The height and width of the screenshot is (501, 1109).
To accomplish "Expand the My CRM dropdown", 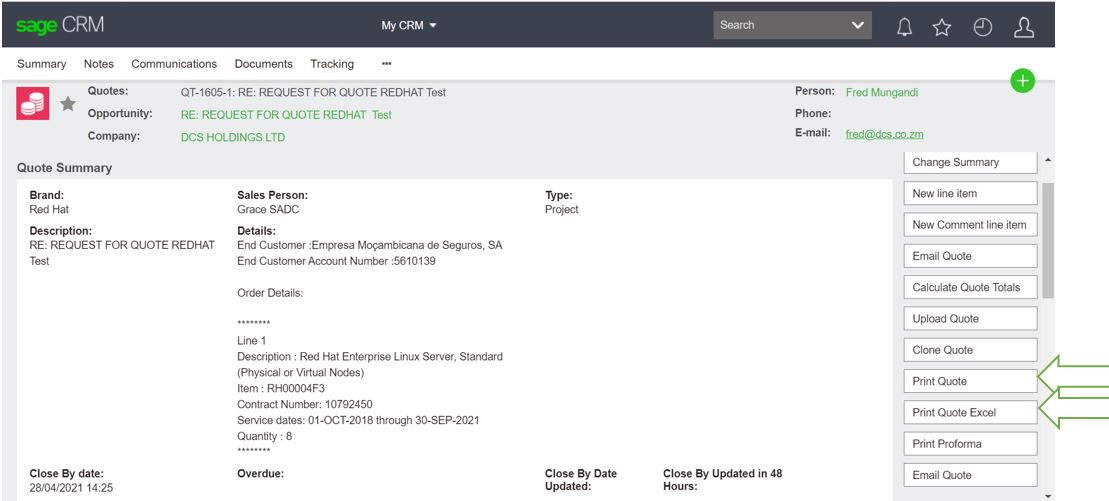I will click(409, 25).
